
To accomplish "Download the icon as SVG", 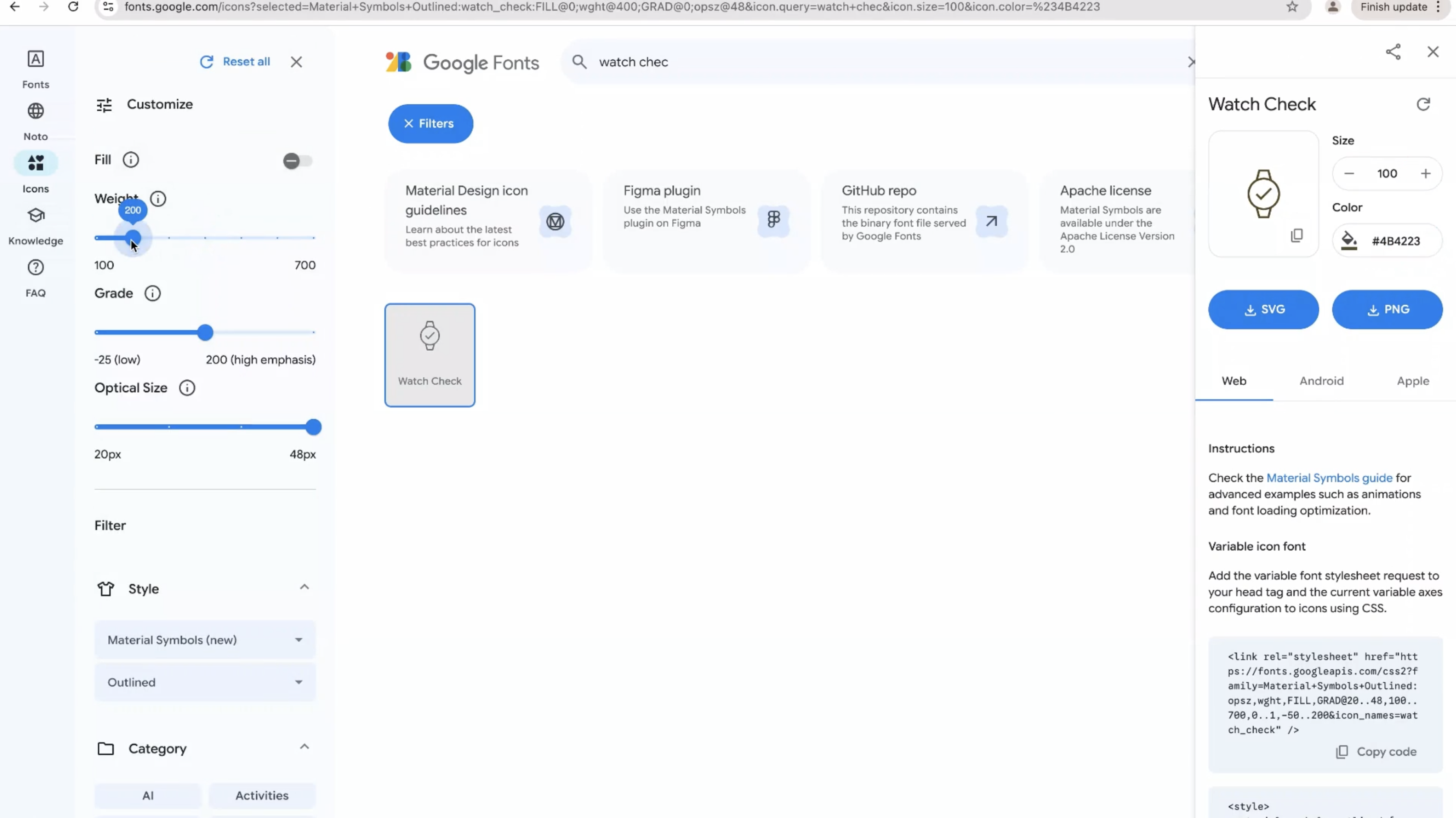I will point(1263,310).
